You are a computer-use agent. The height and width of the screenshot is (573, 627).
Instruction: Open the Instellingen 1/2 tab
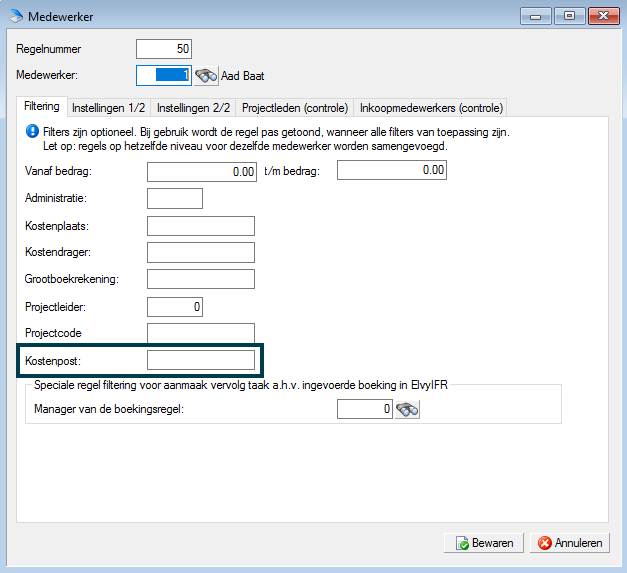(x=108, y=108)
